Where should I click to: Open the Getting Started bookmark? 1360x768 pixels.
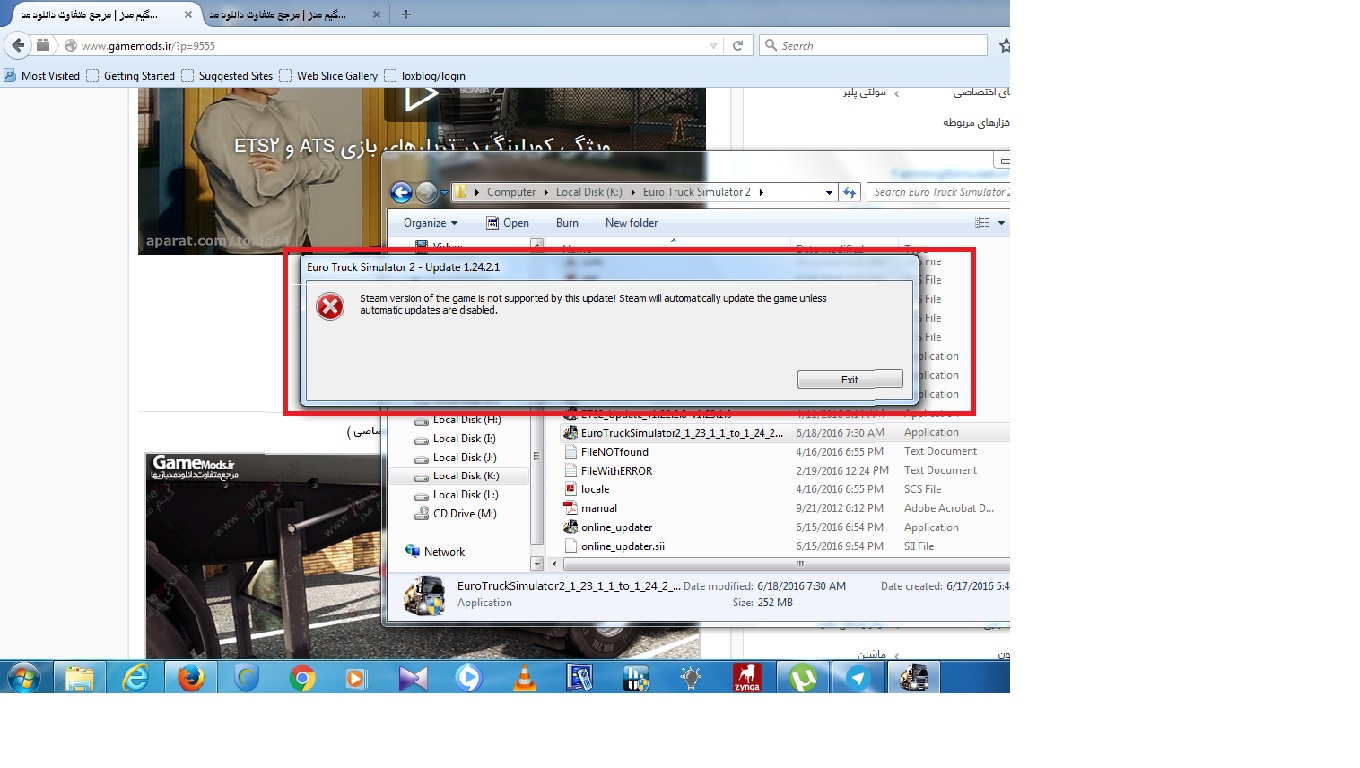tap(131, 76)
